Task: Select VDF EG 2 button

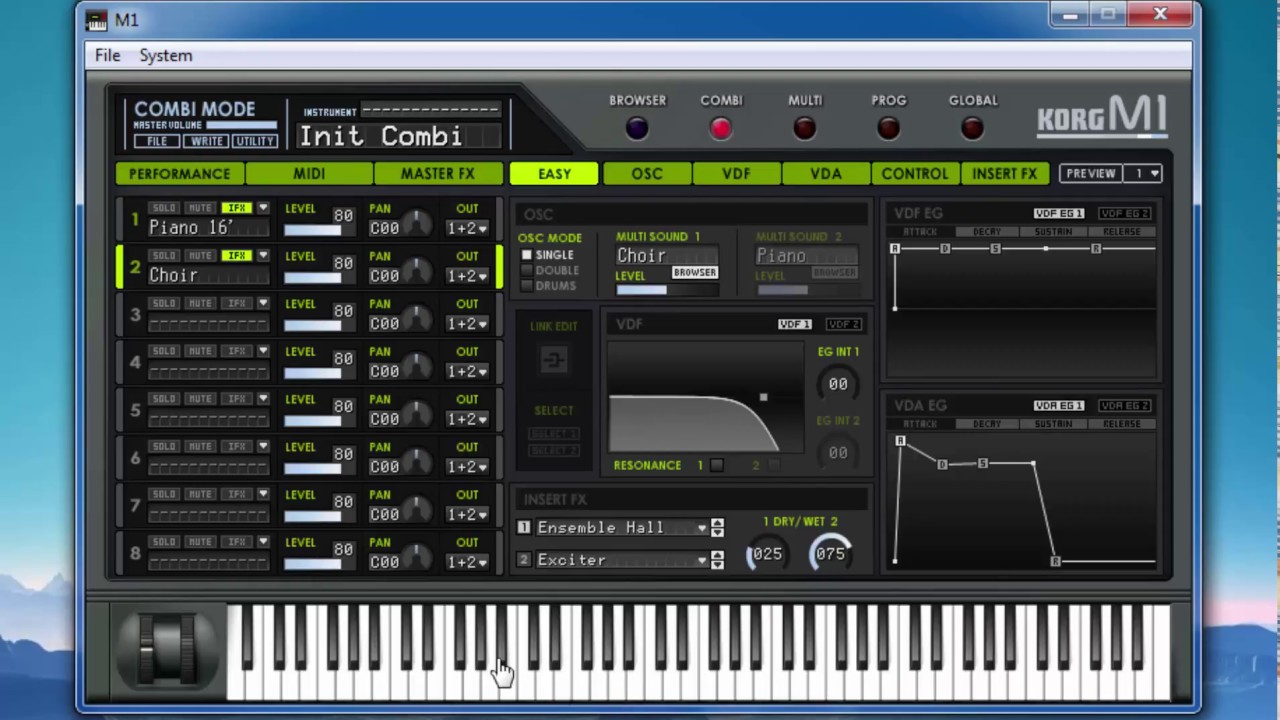Action: (1124, 213)
